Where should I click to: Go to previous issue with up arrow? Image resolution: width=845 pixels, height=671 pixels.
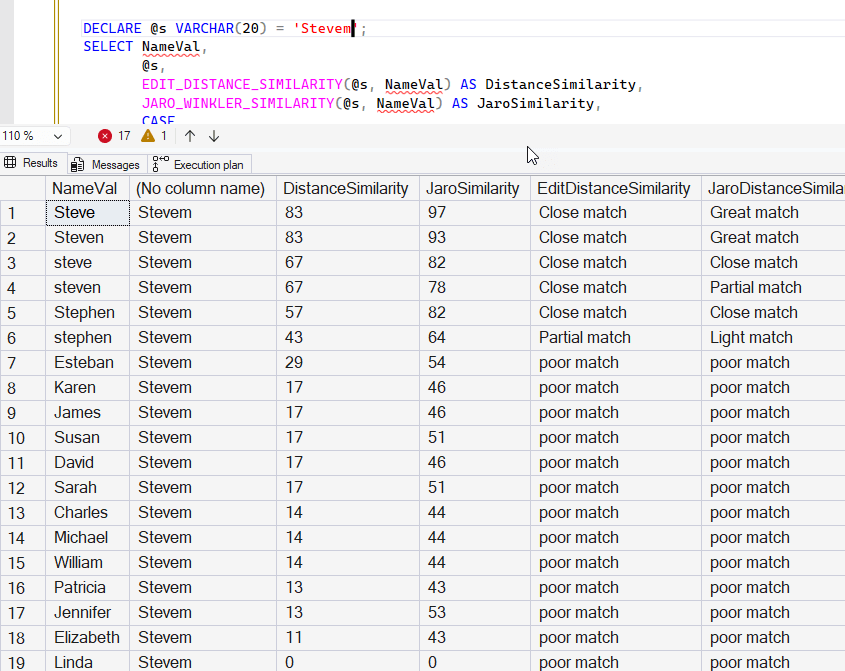tap(190, 136)
